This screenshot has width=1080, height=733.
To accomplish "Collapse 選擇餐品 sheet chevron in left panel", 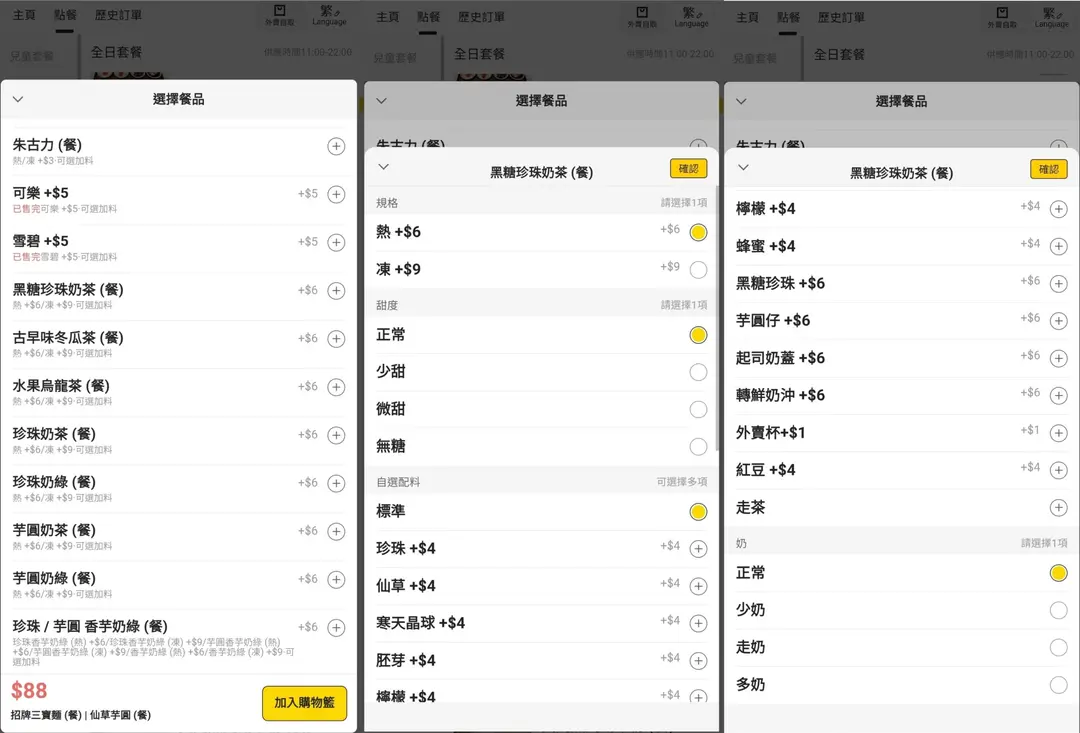I will pos(18,99).
